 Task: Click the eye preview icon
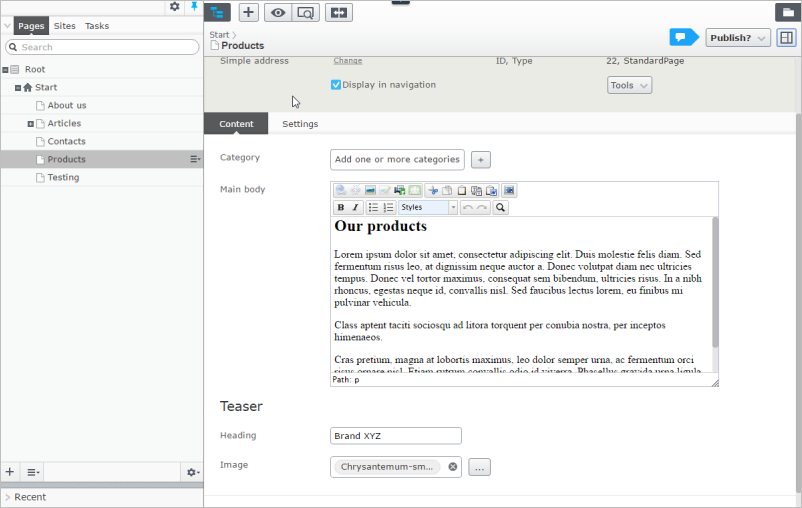[x=278, y=13]
